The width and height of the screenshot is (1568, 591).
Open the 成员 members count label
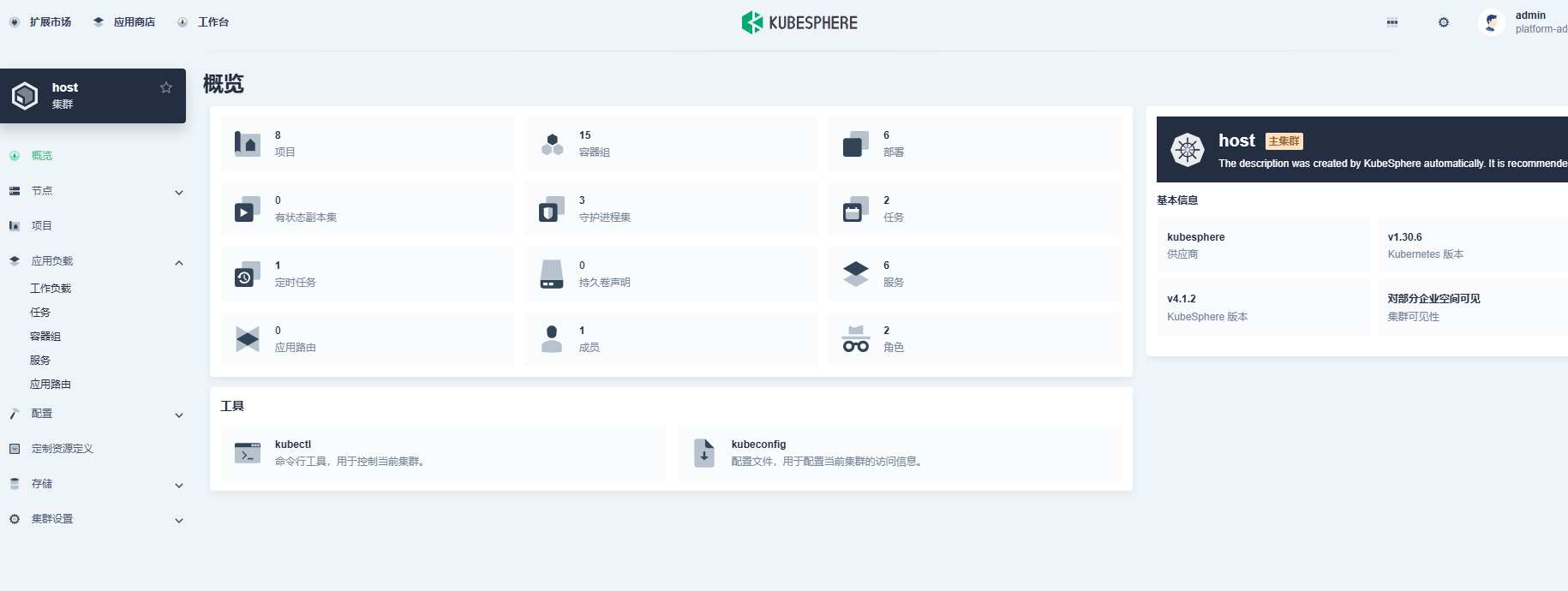coord(589,348)
